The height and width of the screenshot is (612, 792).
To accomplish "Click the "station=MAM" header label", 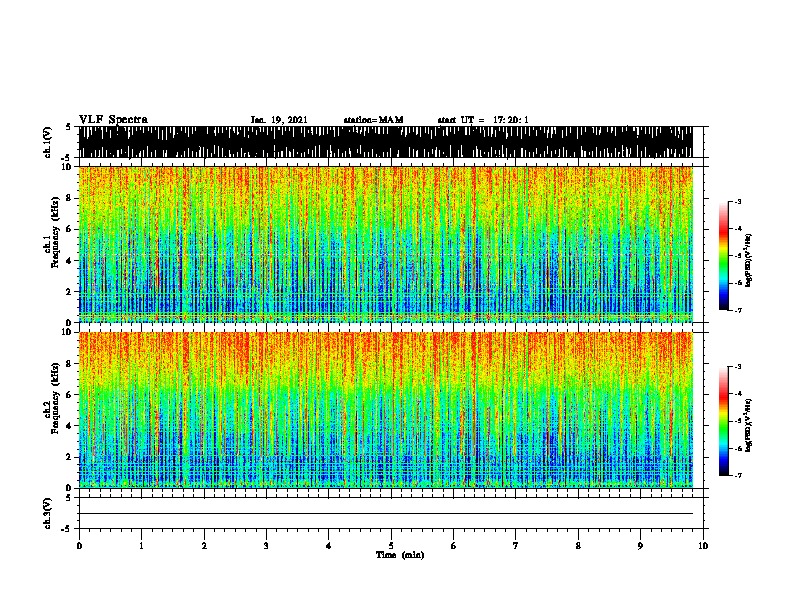I will [373, 120].
